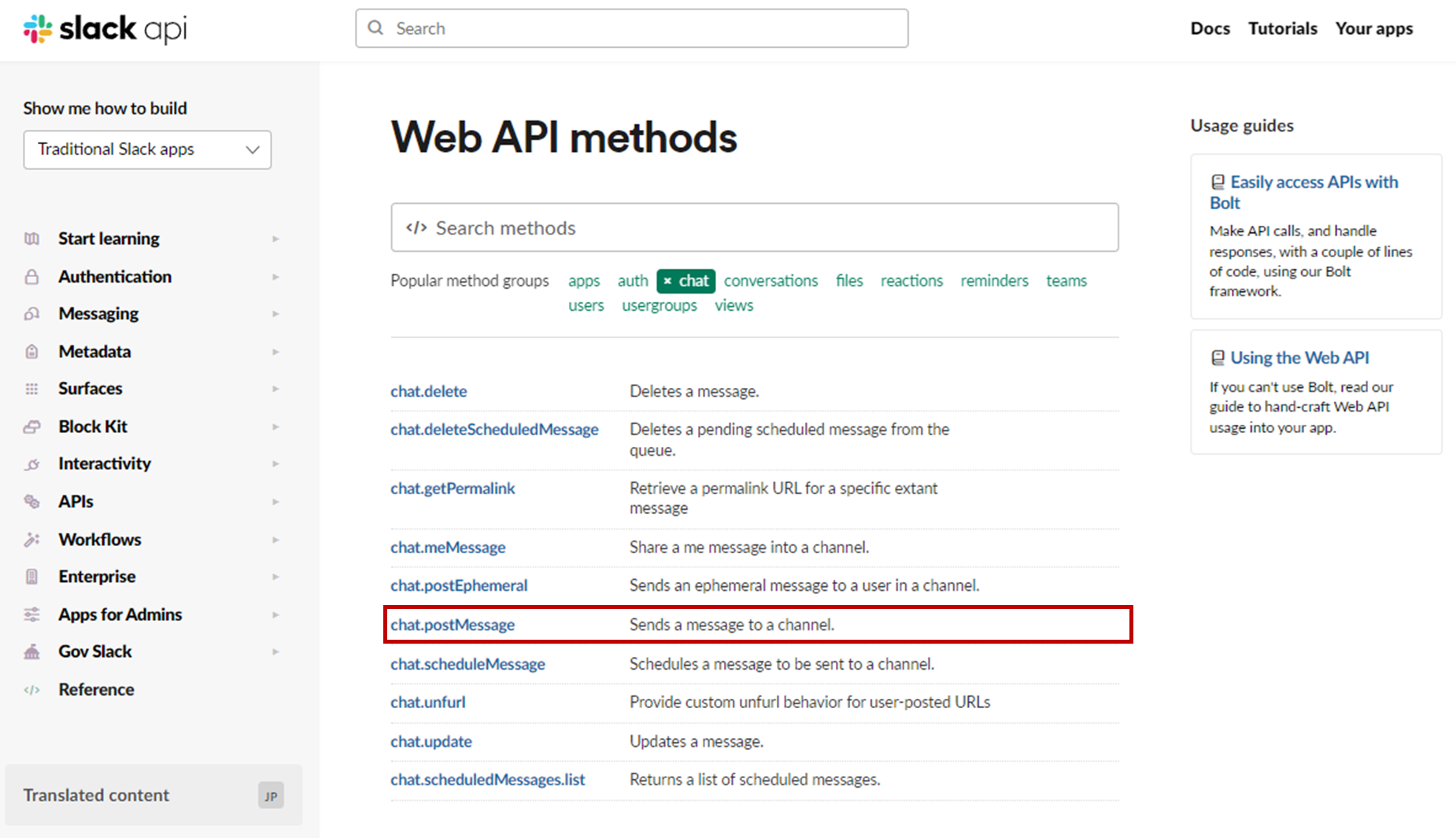Viewport: 1456px width, 838px height.
Task: Filter methods by apps group
Action: (584, 281)
